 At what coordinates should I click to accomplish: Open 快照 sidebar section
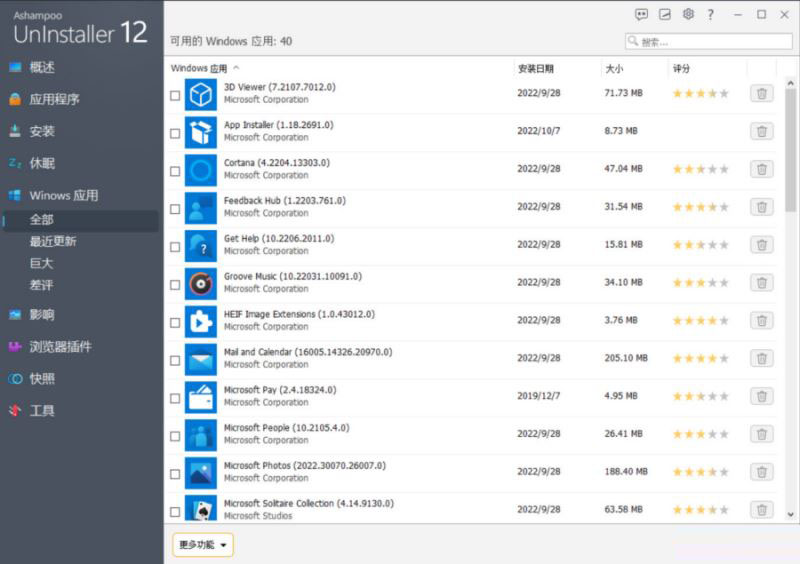(42, 379)
